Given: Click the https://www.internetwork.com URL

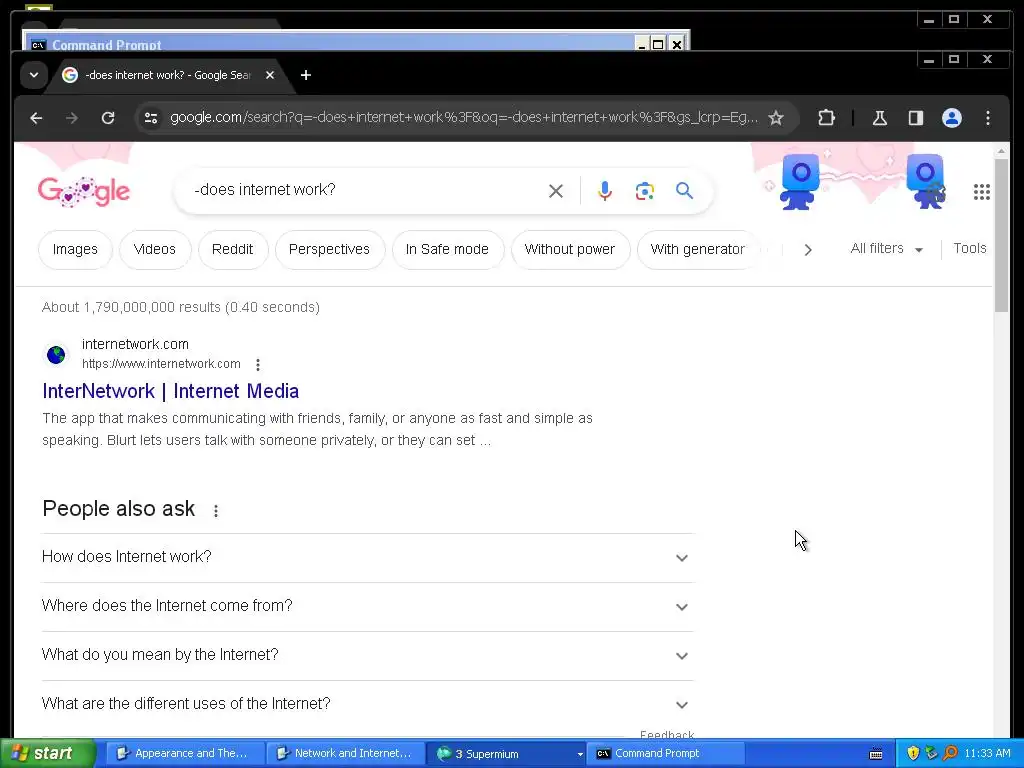Looking at the screenshot, I should pos(161,364).
